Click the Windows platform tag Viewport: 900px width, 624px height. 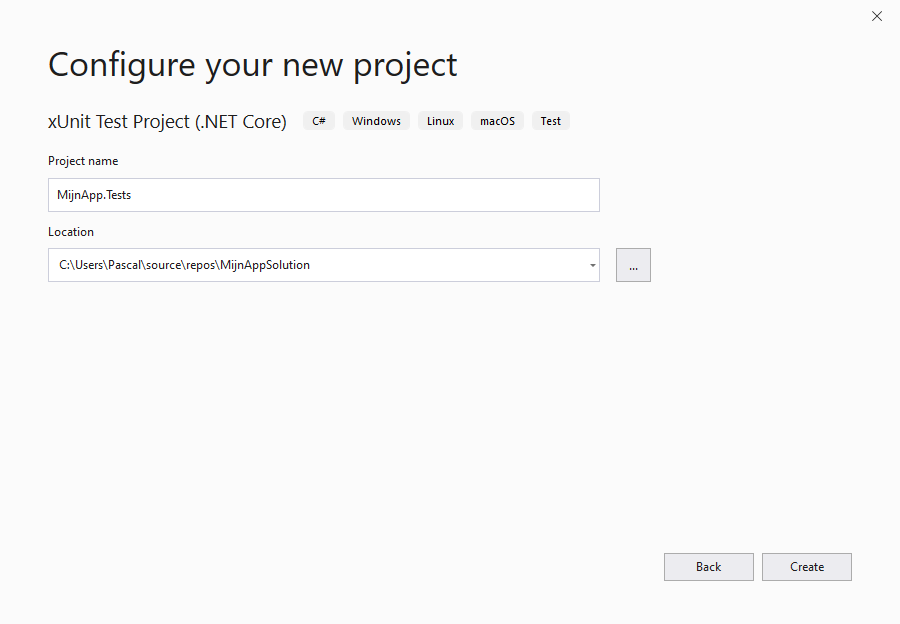[x=376, y=121]
